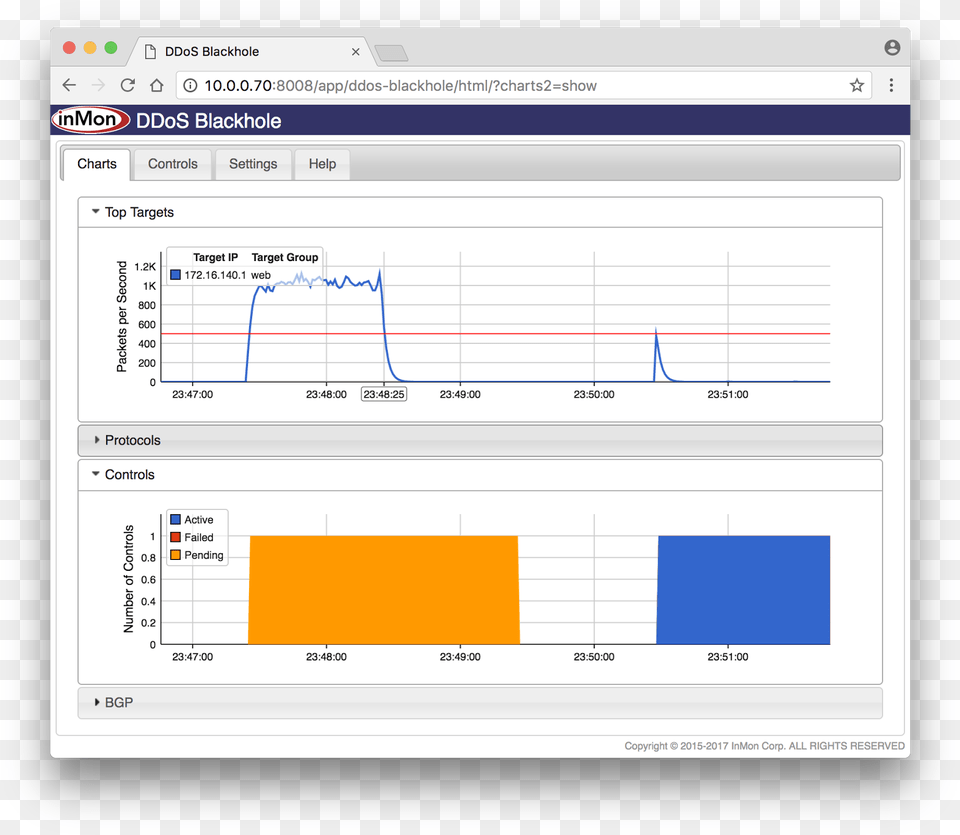Open the Chrome three-dot menu
This screenshot has height=835, width=960.
(891, 86)
